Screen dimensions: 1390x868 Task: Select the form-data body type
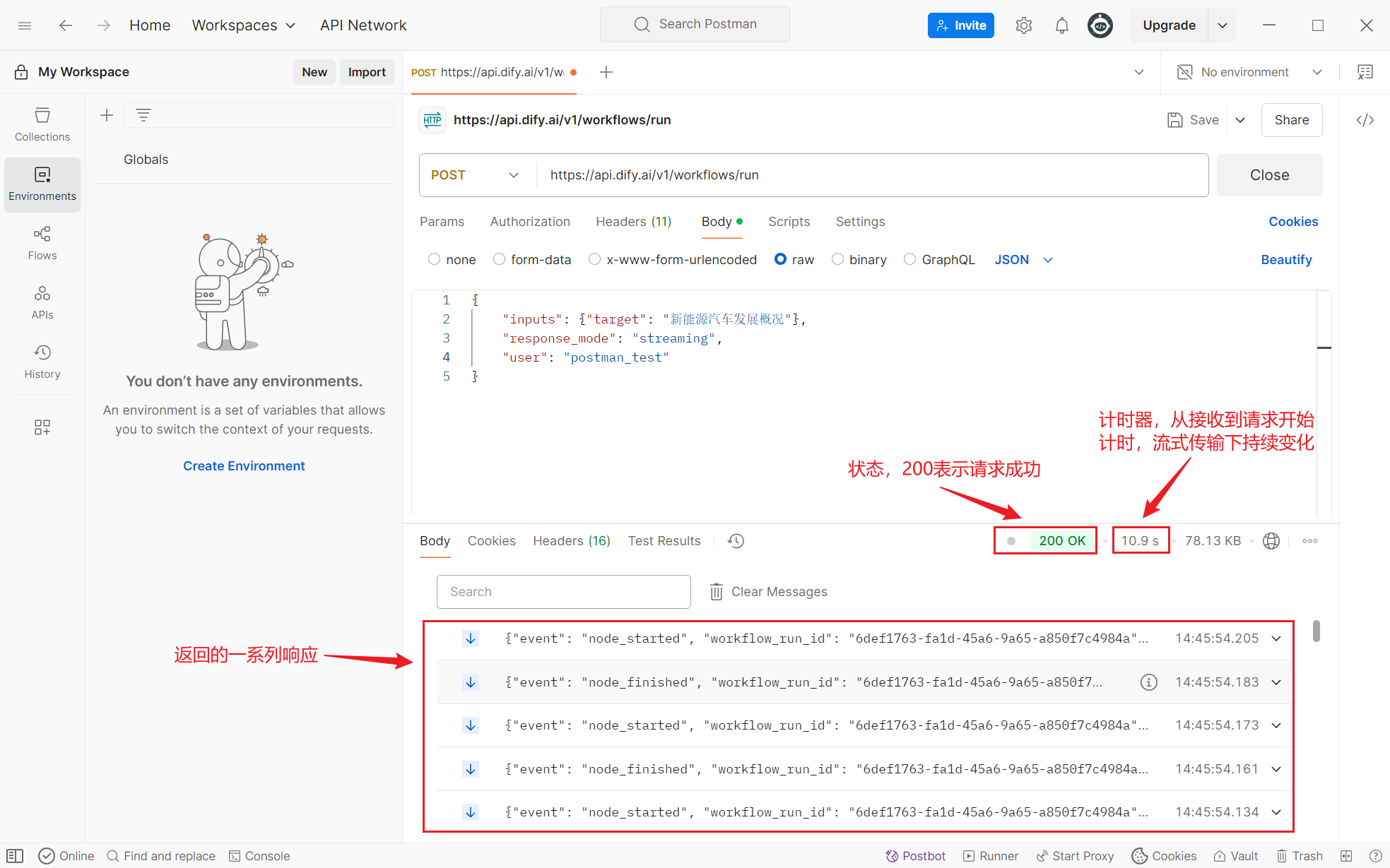(x=499, y=259)
